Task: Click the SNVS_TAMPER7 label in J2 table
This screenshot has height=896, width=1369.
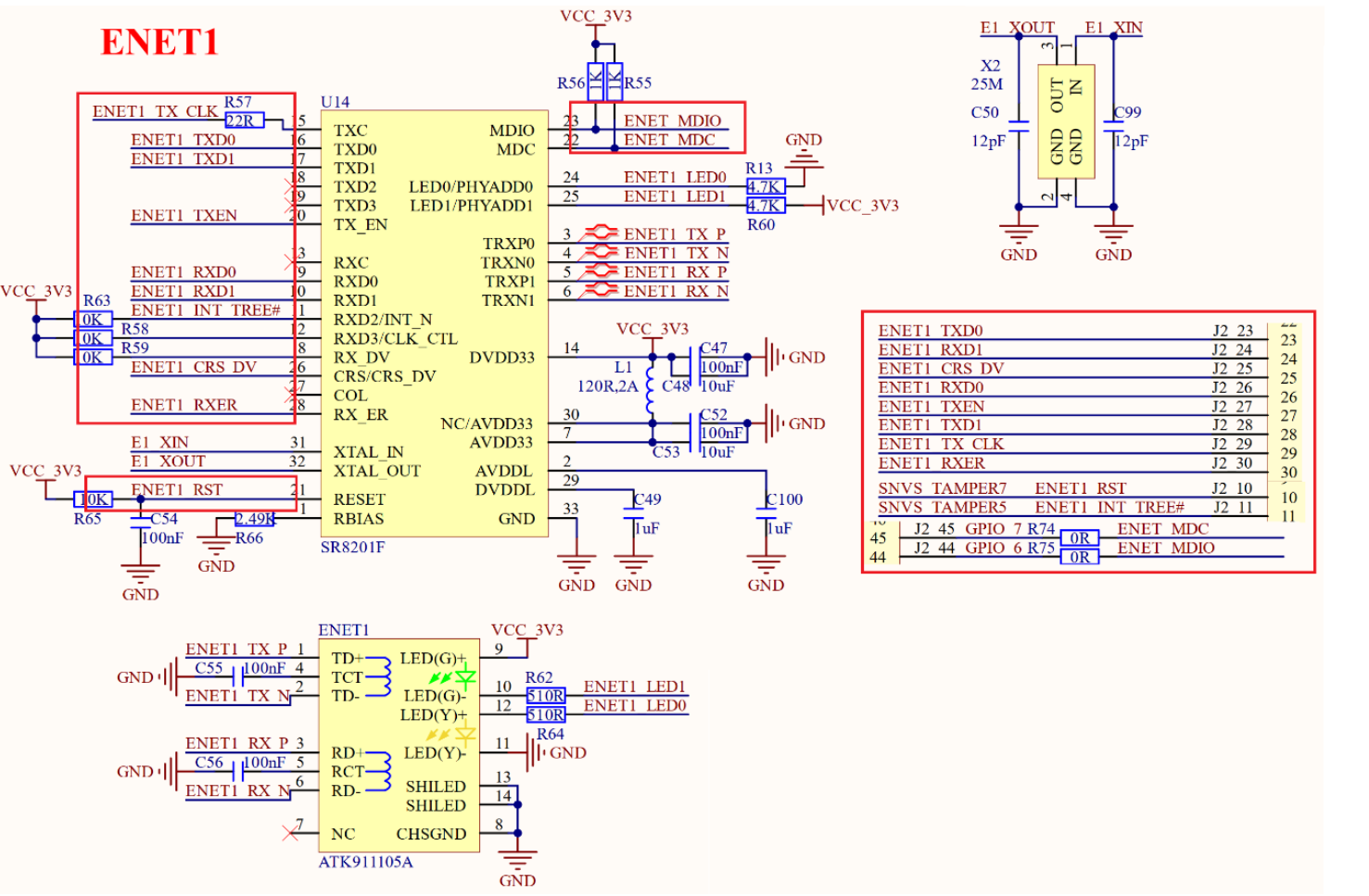Action: (x=942, y=488)
